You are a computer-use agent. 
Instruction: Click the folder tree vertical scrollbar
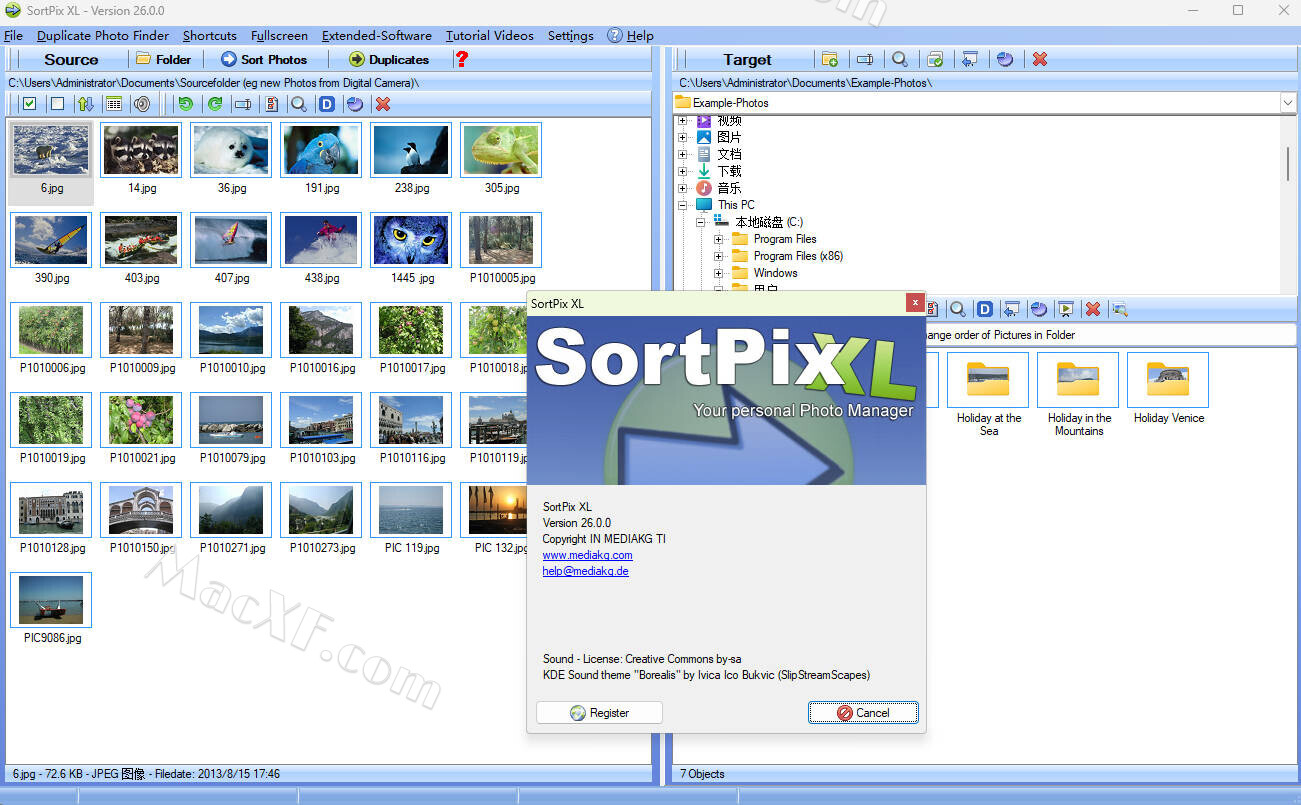[x=1288, y=165]
